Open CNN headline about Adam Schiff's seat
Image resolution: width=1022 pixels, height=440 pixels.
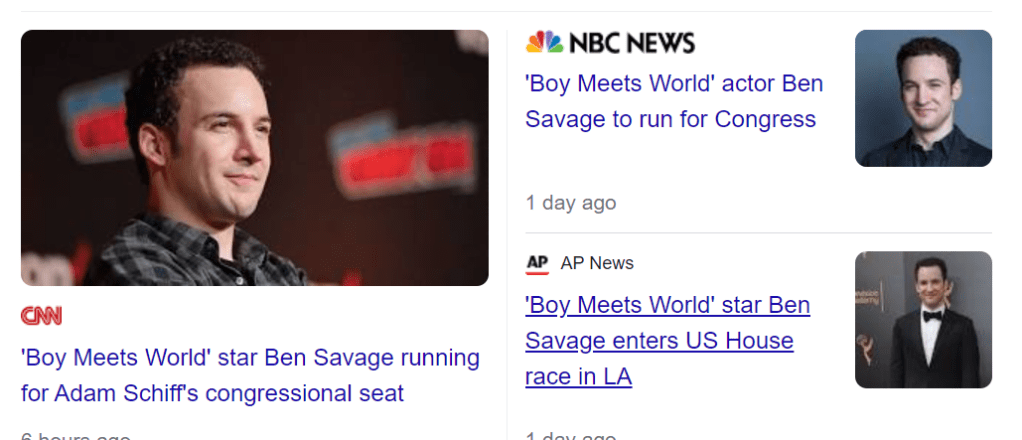(250, 375)
